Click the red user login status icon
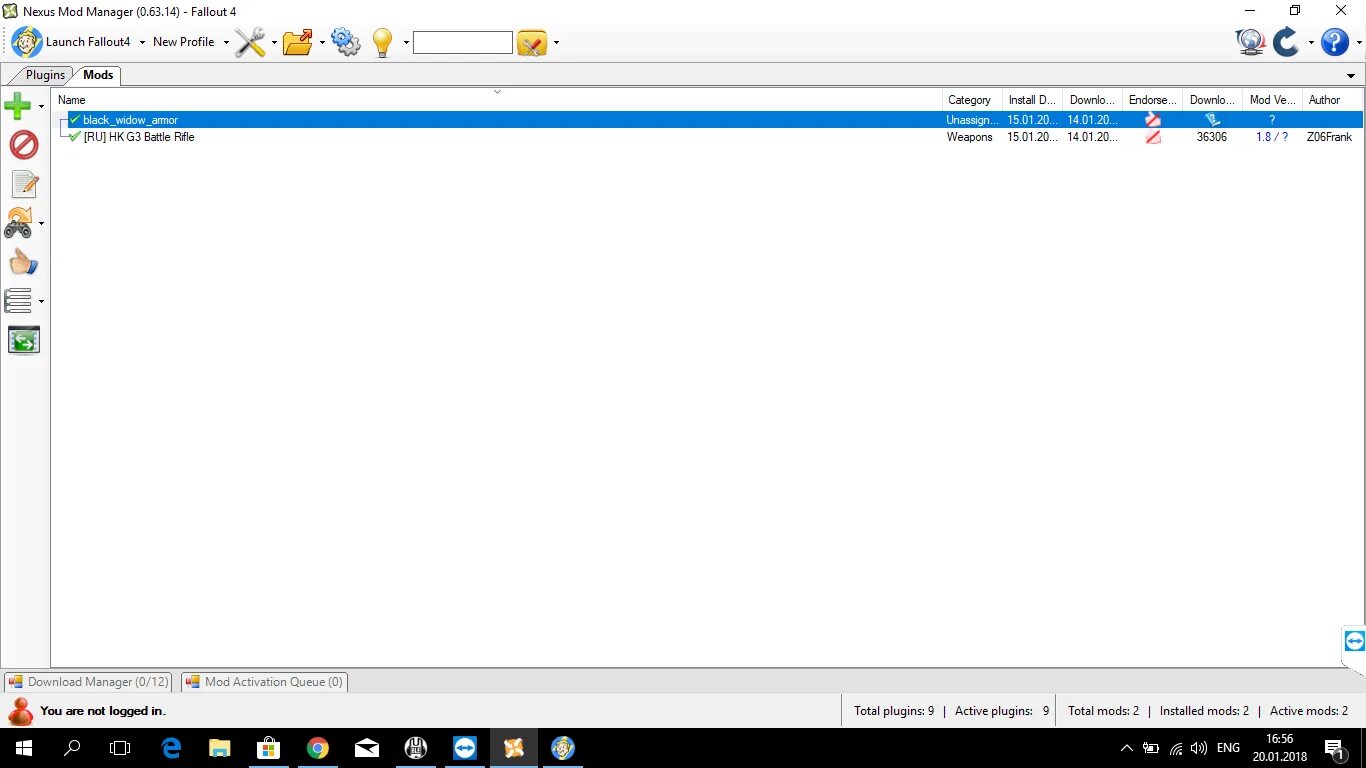1366x768 pixels. tap(20, 711)
